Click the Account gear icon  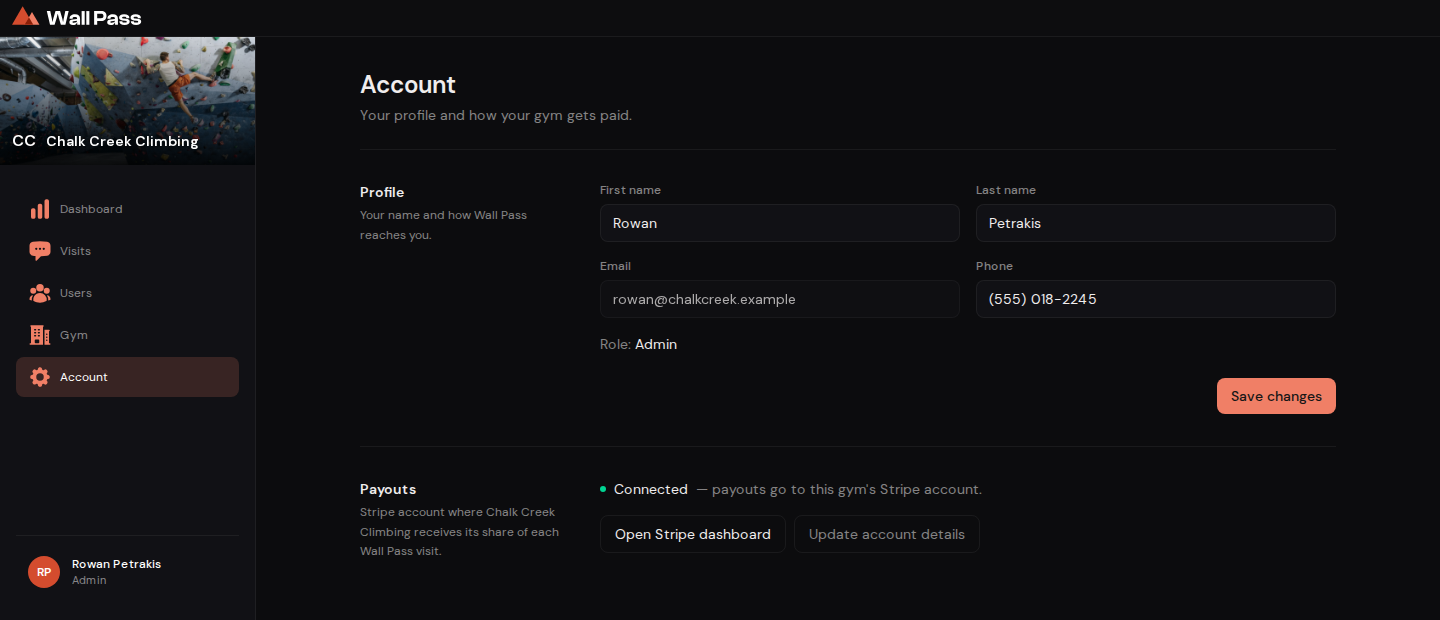point(40,377)
